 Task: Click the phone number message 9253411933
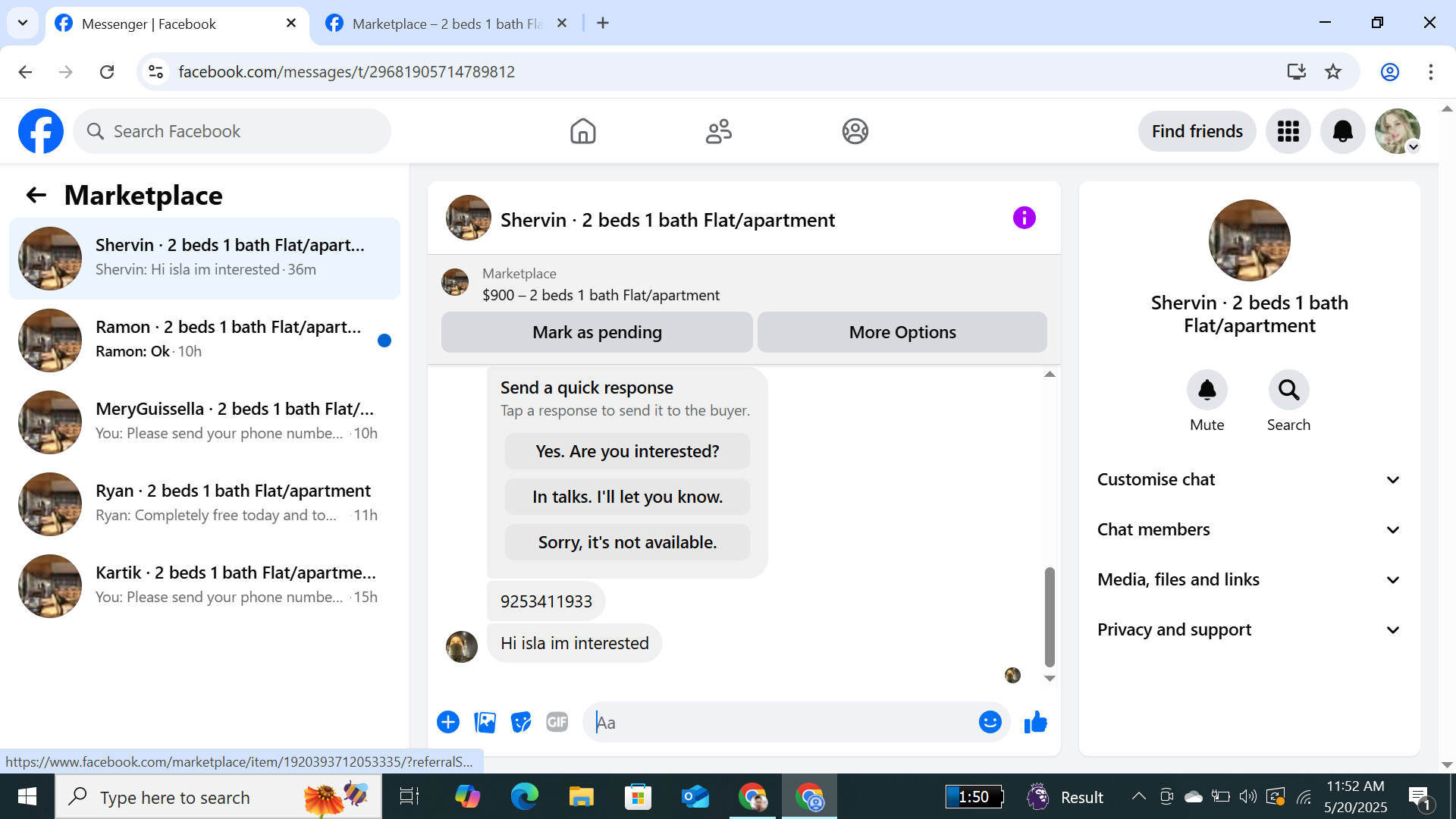click(546, 601)
